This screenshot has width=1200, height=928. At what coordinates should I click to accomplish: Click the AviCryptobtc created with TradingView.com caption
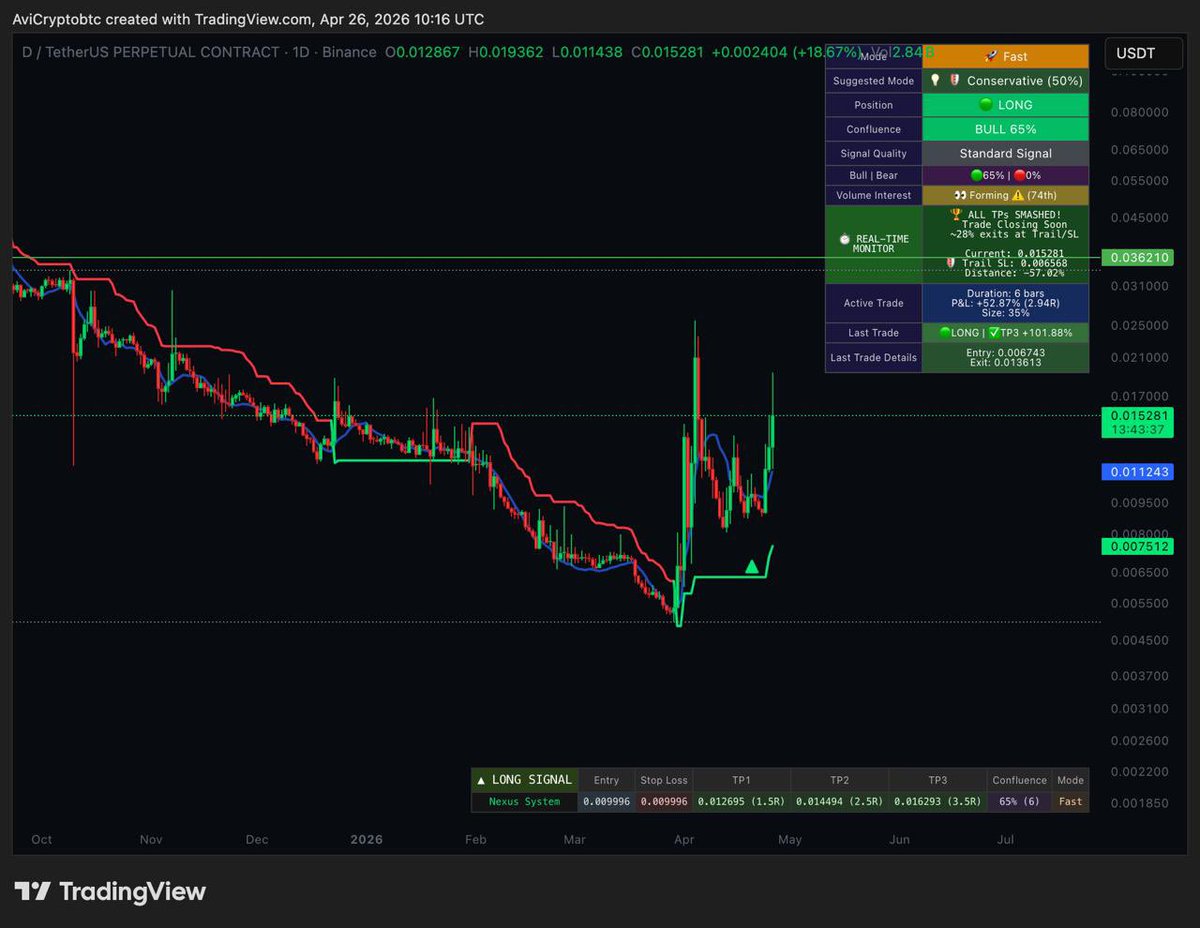click(x=248, y=19)
